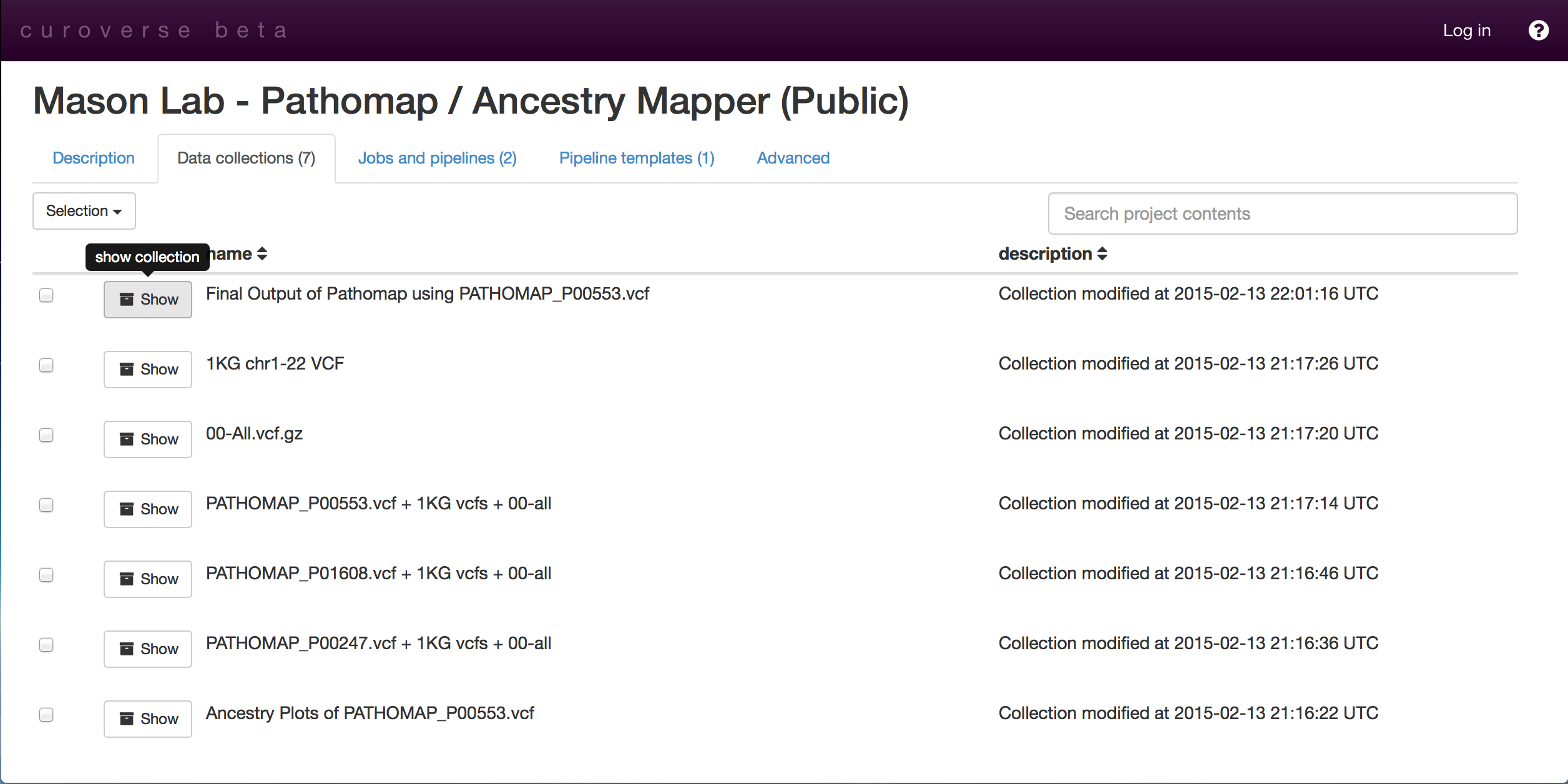
Task: Show the Ancestry Plots of PATHOMAP_P00553.vcf collection
Action: tap(148, 718)
